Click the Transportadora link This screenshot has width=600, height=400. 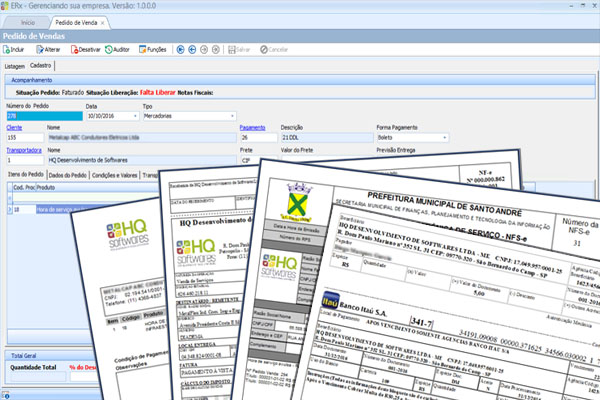pyautogui.click(x=24, y=150)
